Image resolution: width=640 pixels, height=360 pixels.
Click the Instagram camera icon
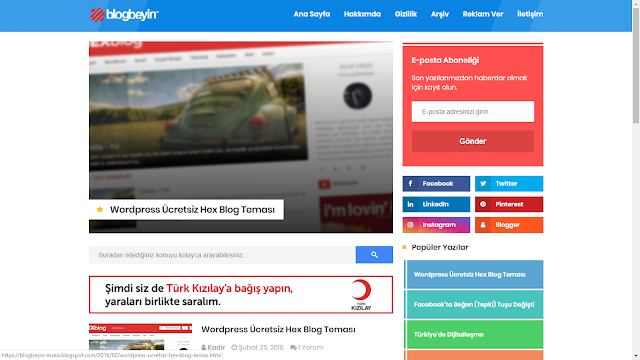click(410, 225)
